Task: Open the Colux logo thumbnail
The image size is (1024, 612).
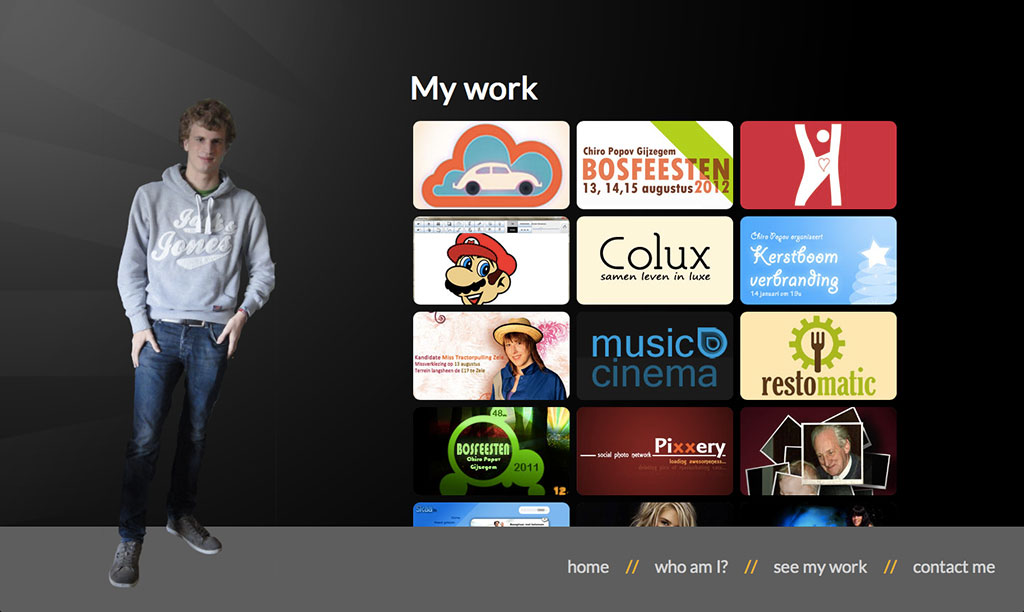Action: point(654,261)
